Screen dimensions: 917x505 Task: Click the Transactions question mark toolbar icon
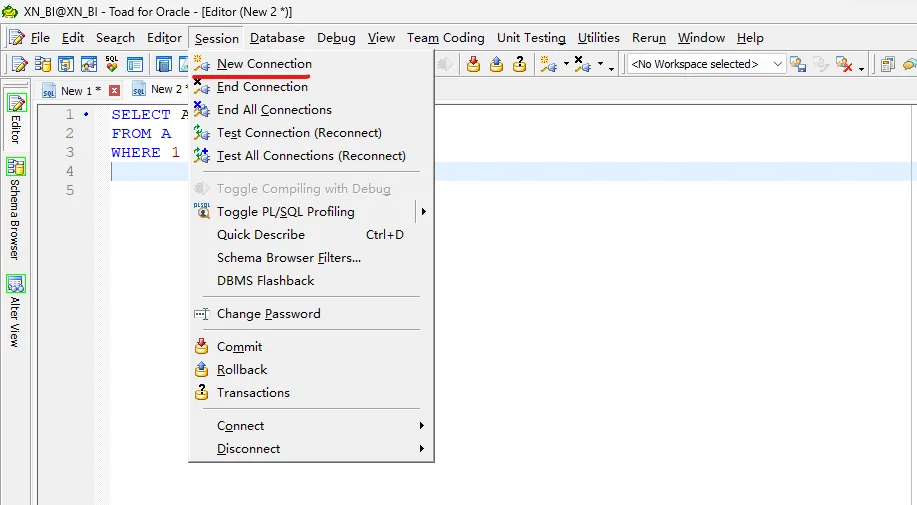[519, 64]
